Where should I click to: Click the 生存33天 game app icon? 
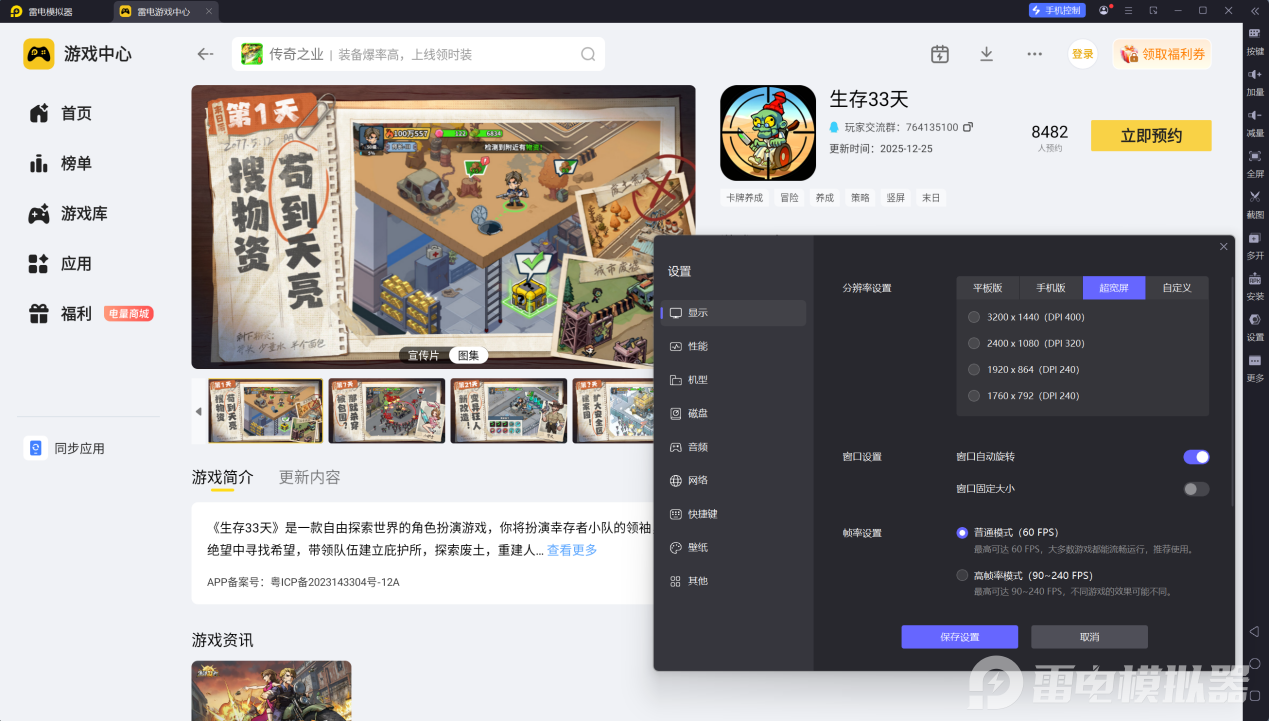768,132
